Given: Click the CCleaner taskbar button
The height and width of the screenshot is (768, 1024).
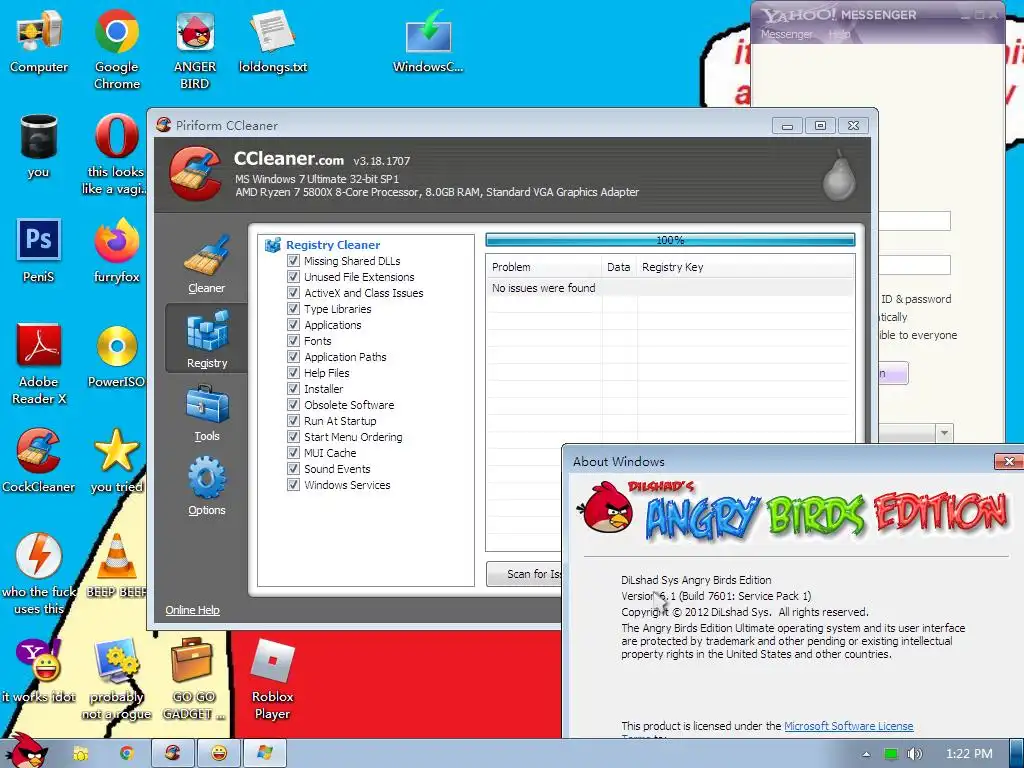Looking at the screenshot, I should [173, 753].
